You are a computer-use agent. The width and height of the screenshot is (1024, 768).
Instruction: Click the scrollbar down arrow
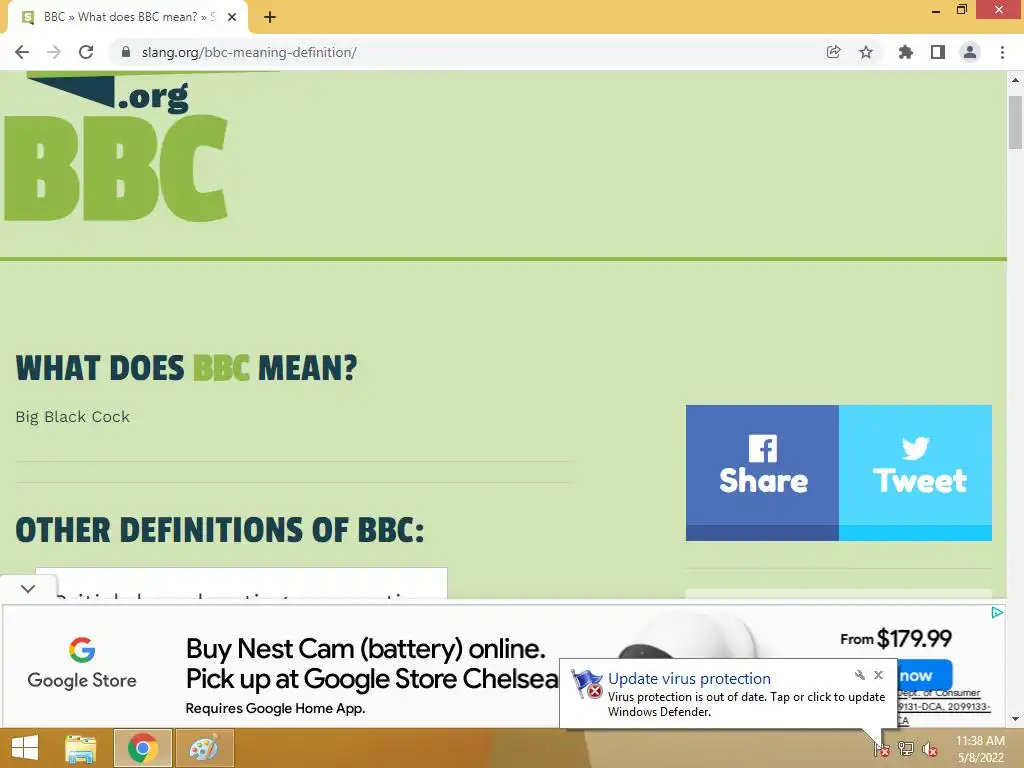tap(1015, 719)
